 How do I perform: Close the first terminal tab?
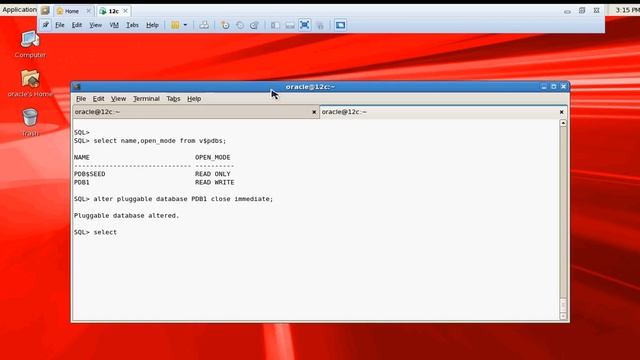coord(314,112)
